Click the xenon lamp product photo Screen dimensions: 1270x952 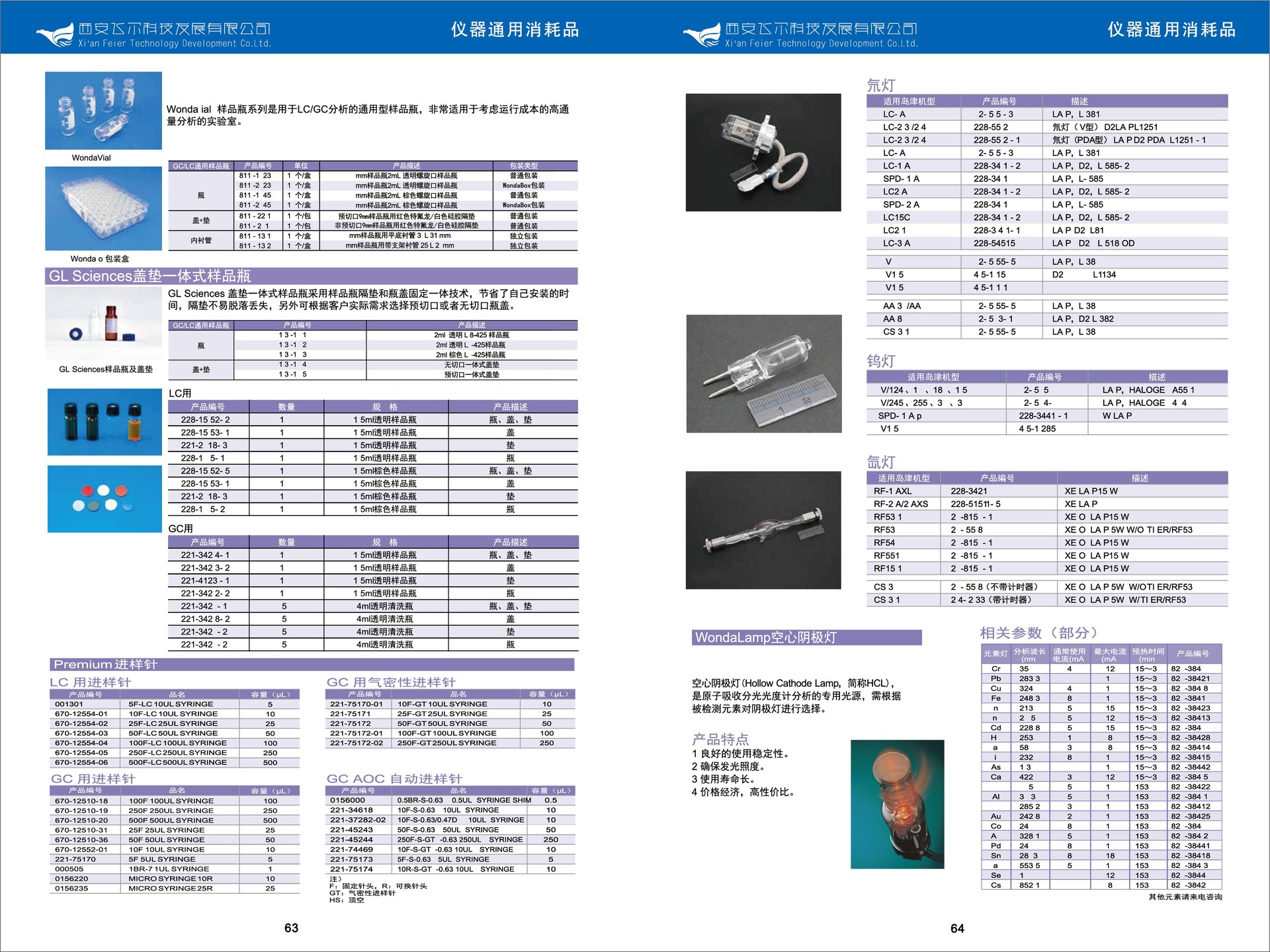tap(763, 530)
